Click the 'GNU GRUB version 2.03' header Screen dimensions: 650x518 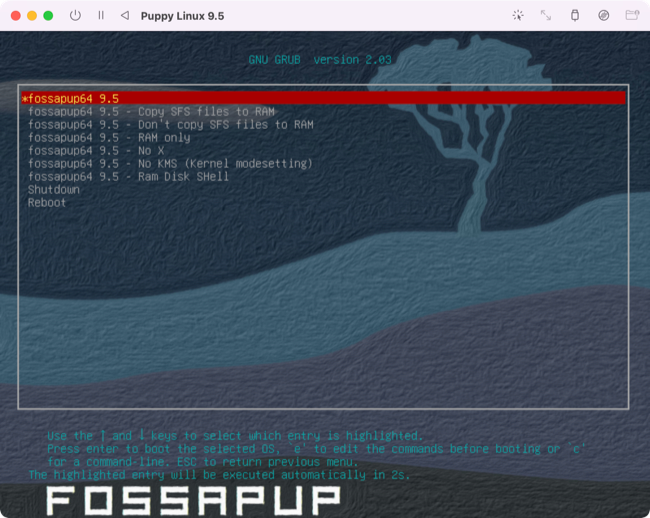coord(320,60)
